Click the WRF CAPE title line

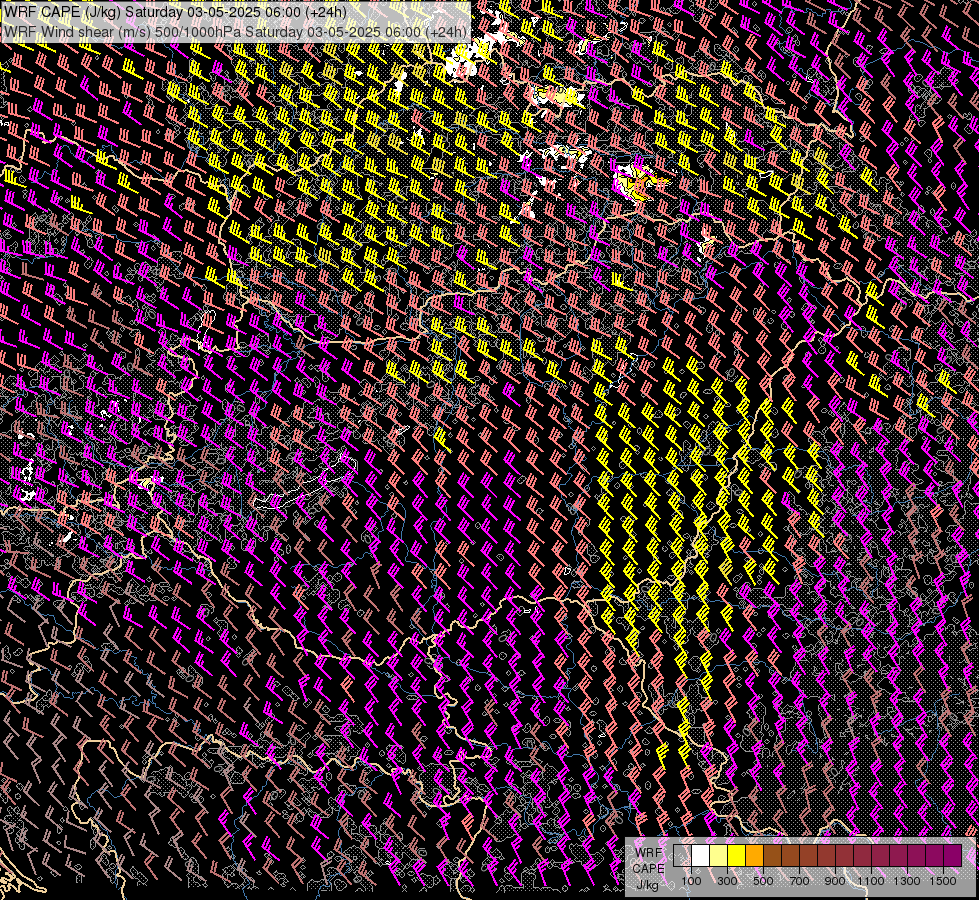pyautogui.click(x=175, y=12)
